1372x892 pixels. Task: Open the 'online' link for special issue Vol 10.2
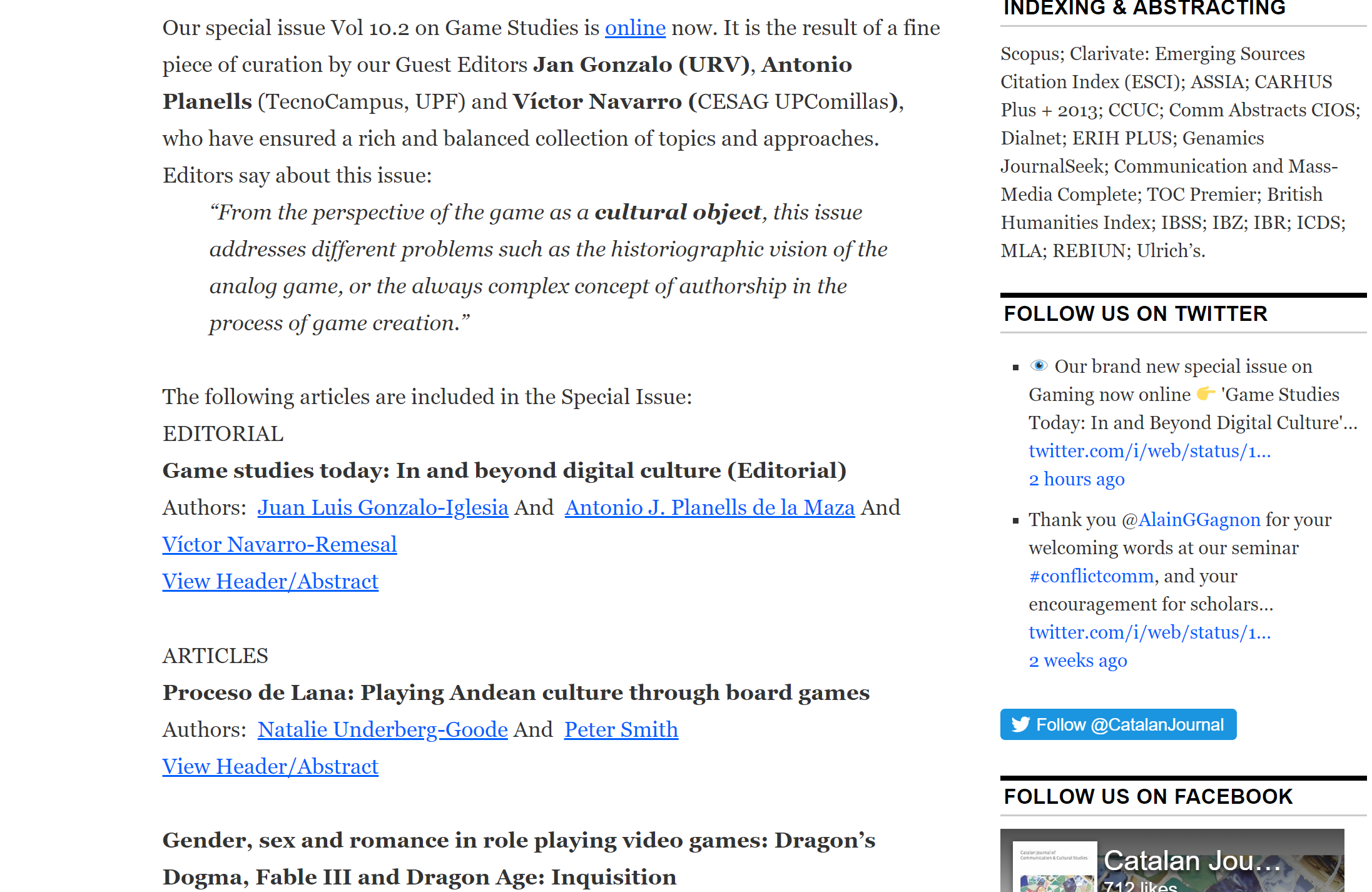pyautogui.click(x=634, y=28)
